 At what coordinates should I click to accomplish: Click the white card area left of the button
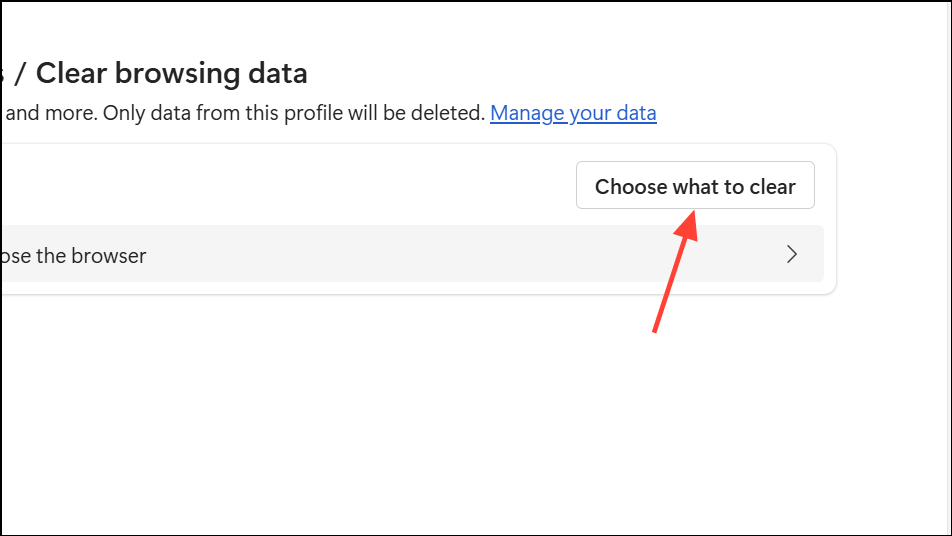click(300, 186)
